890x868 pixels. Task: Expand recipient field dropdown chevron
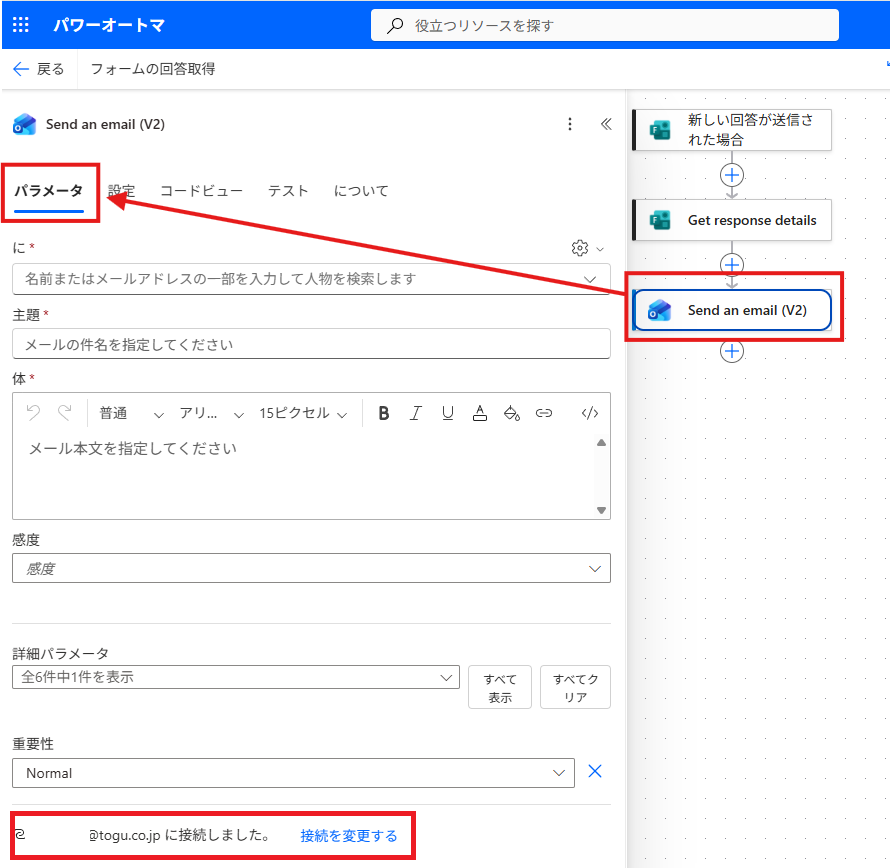pyautogui.click(x=590, y=279)
